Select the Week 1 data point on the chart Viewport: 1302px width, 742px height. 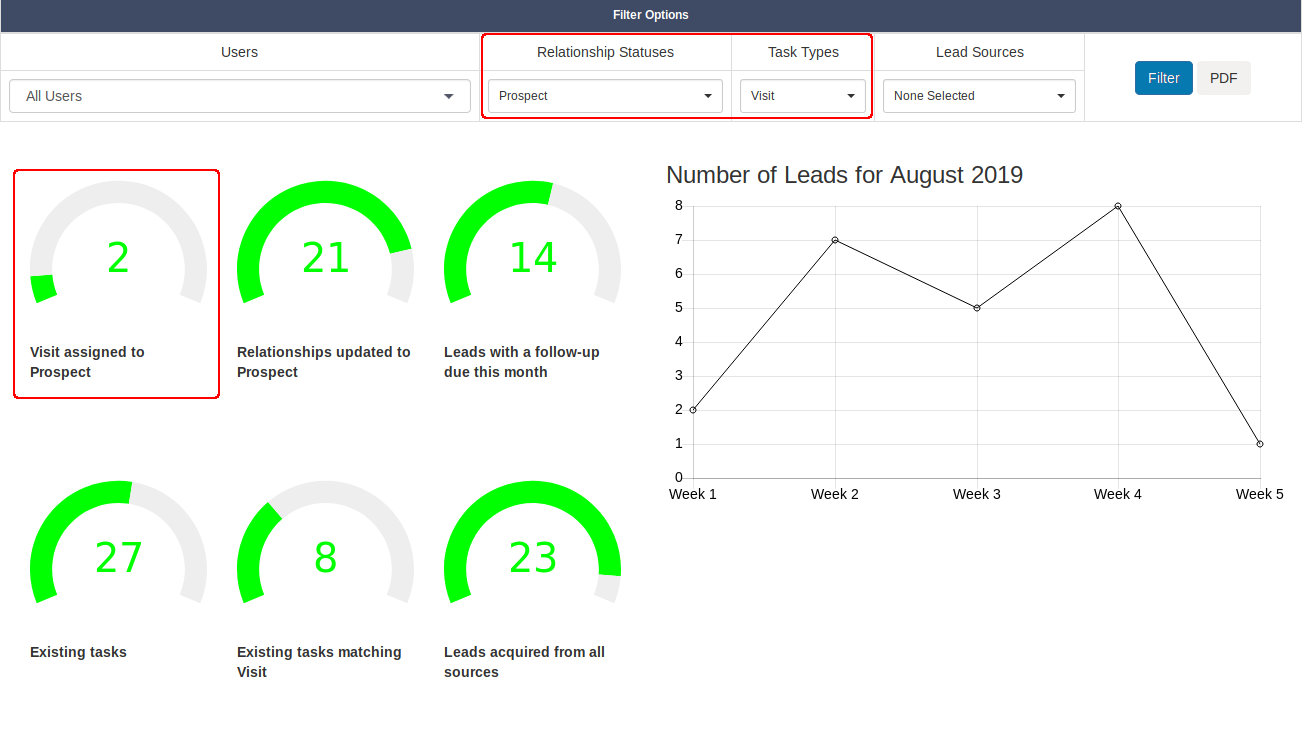(x=692, y=409)
